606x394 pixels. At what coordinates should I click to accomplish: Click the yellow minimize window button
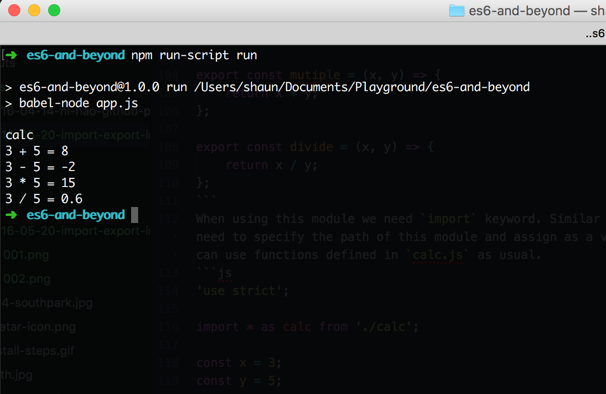tap(34, 10)
